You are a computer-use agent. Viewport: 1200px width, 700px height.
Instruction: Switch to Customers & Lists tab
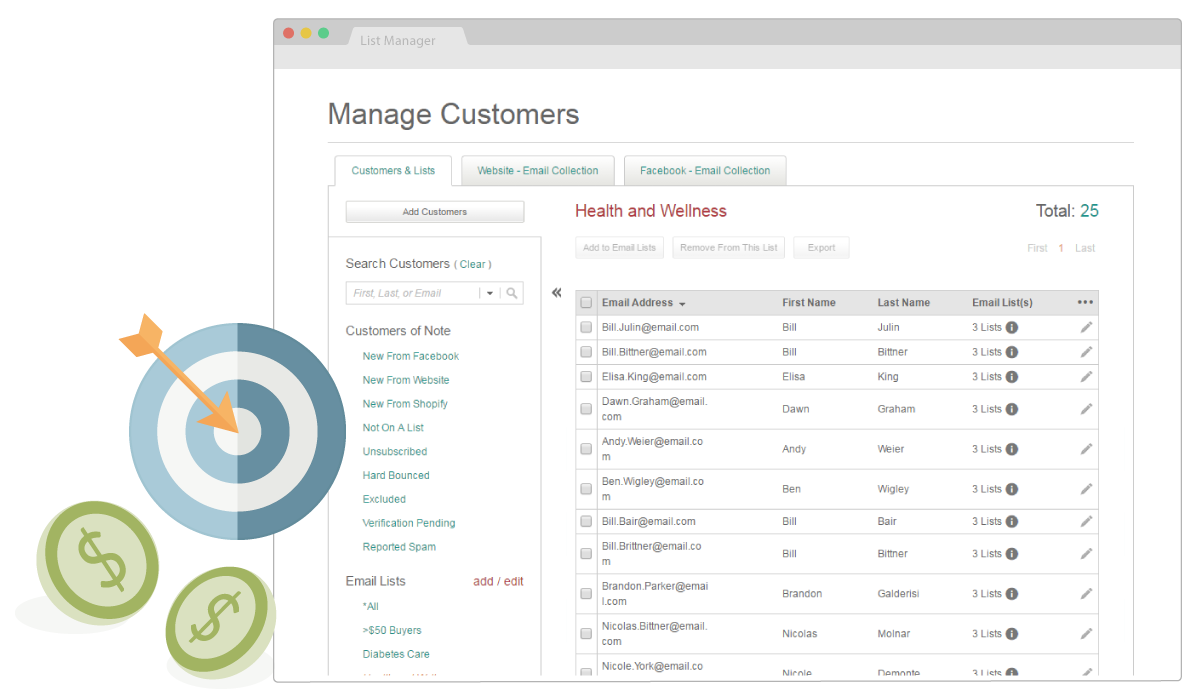(393, 171)
